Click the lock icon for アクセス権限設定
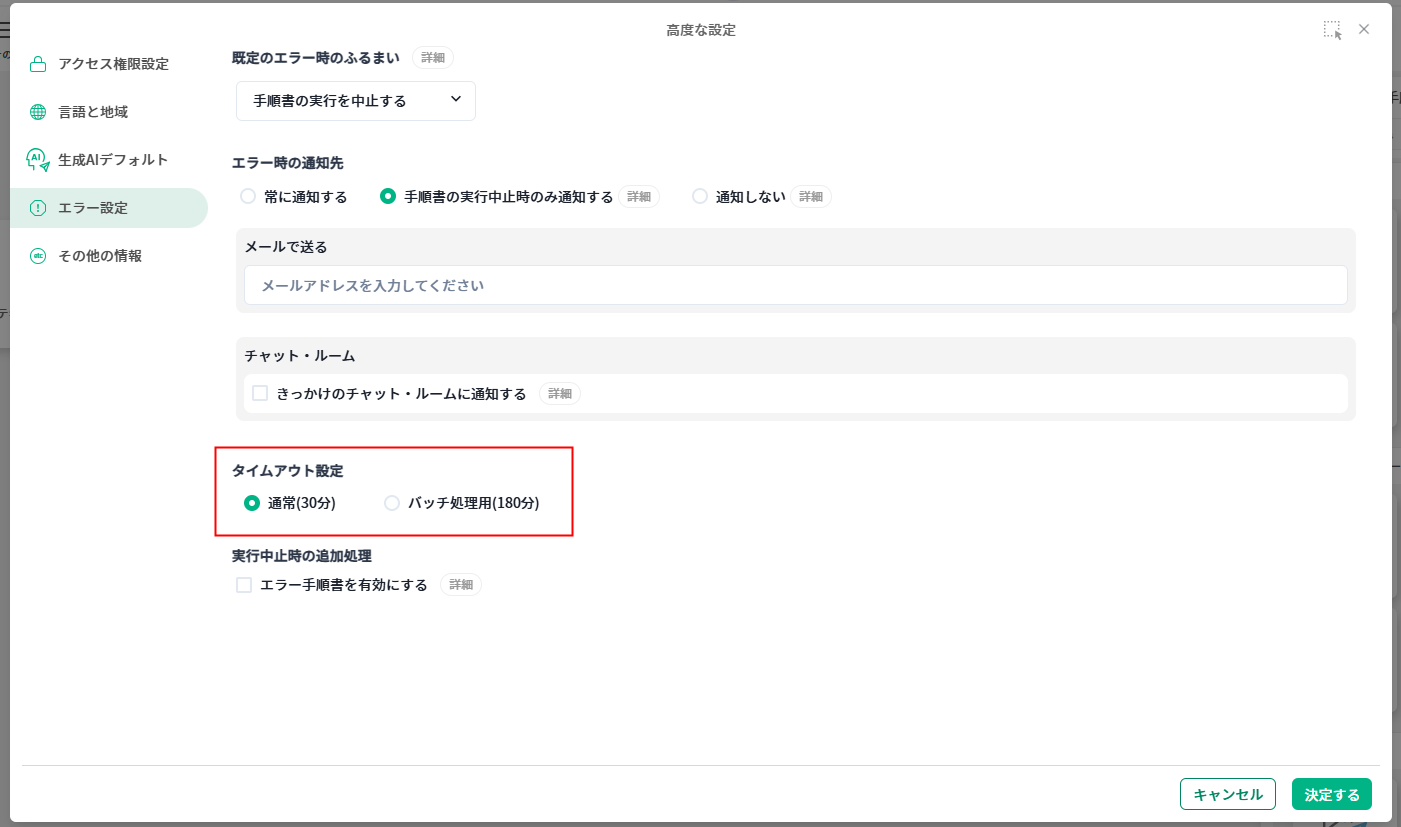Viewport: 1401px width, 827px height. tap(38, 64)
